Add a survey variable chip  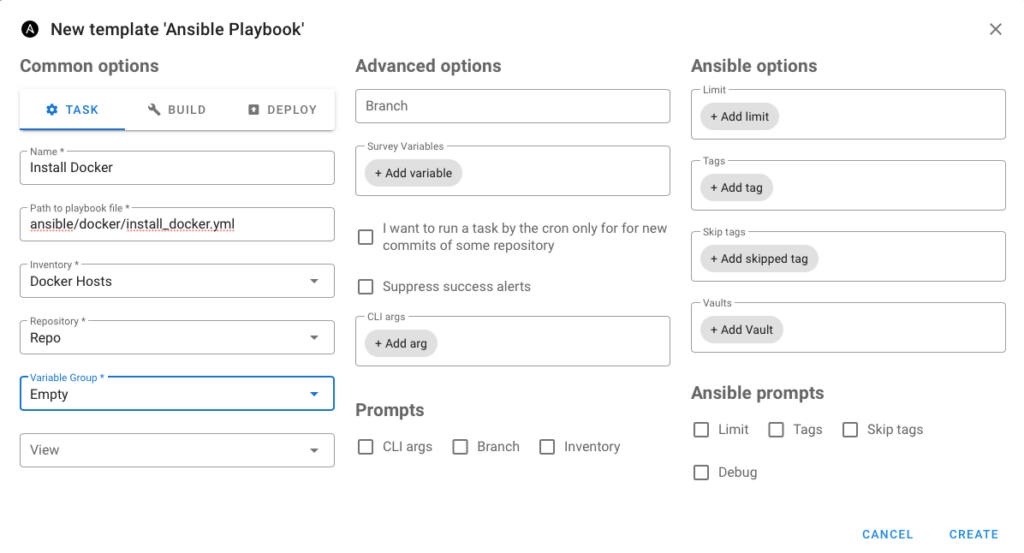click(413, 173)
